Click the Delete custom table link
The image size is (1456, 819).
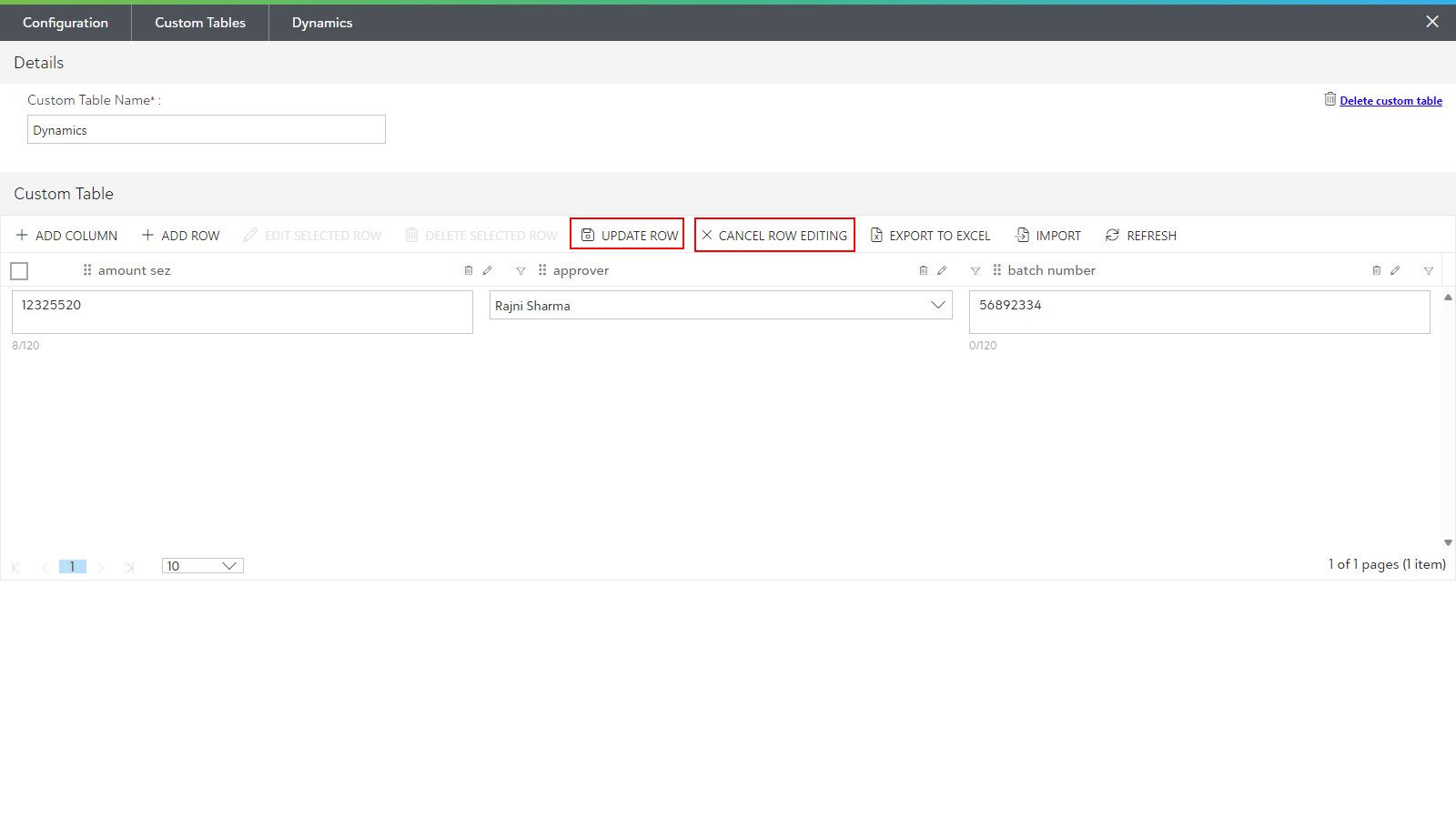(x=1390, y=101)
